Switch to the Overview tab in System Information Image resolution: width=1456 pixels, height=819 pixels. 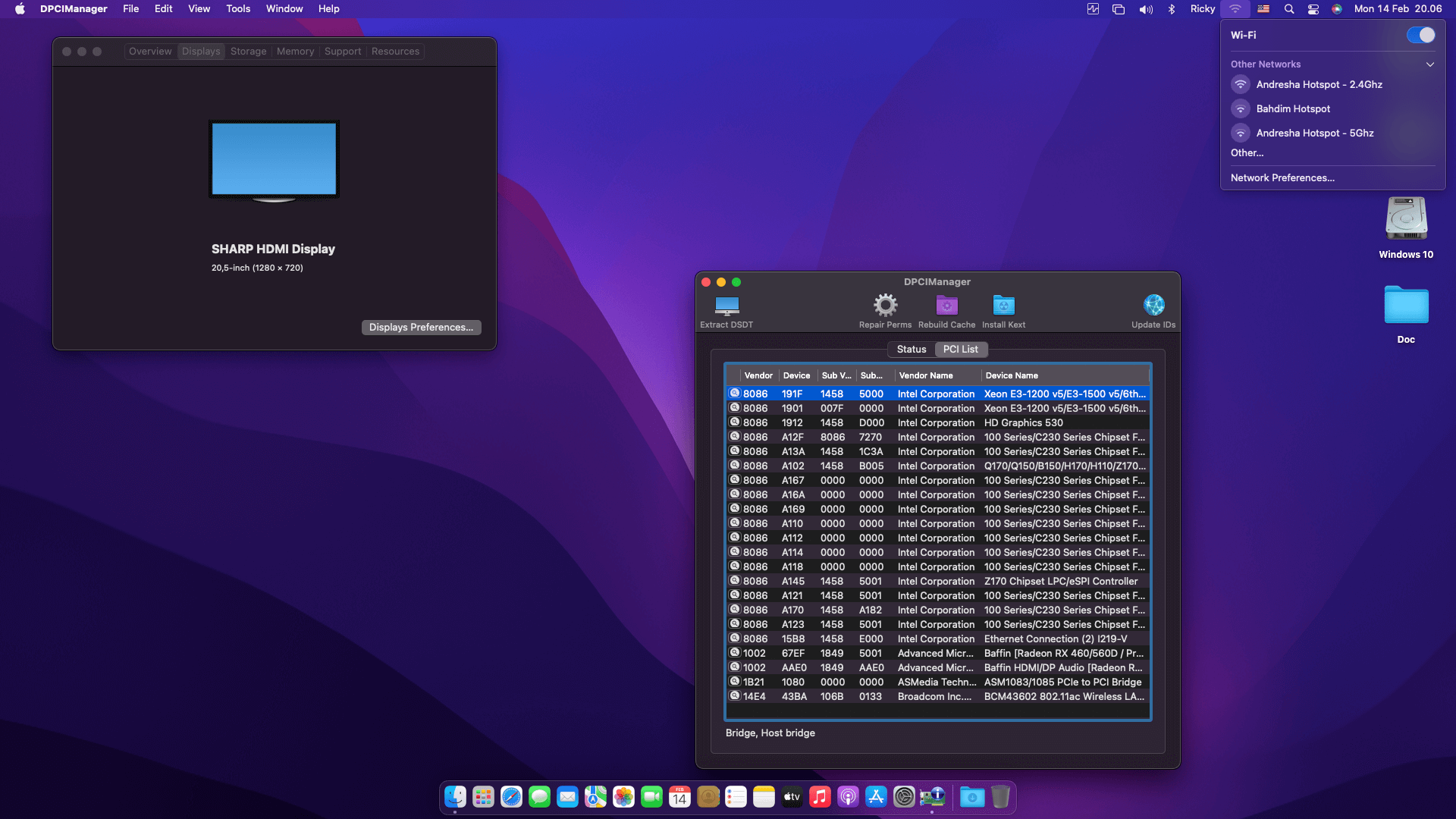click(x=150, y=52)
